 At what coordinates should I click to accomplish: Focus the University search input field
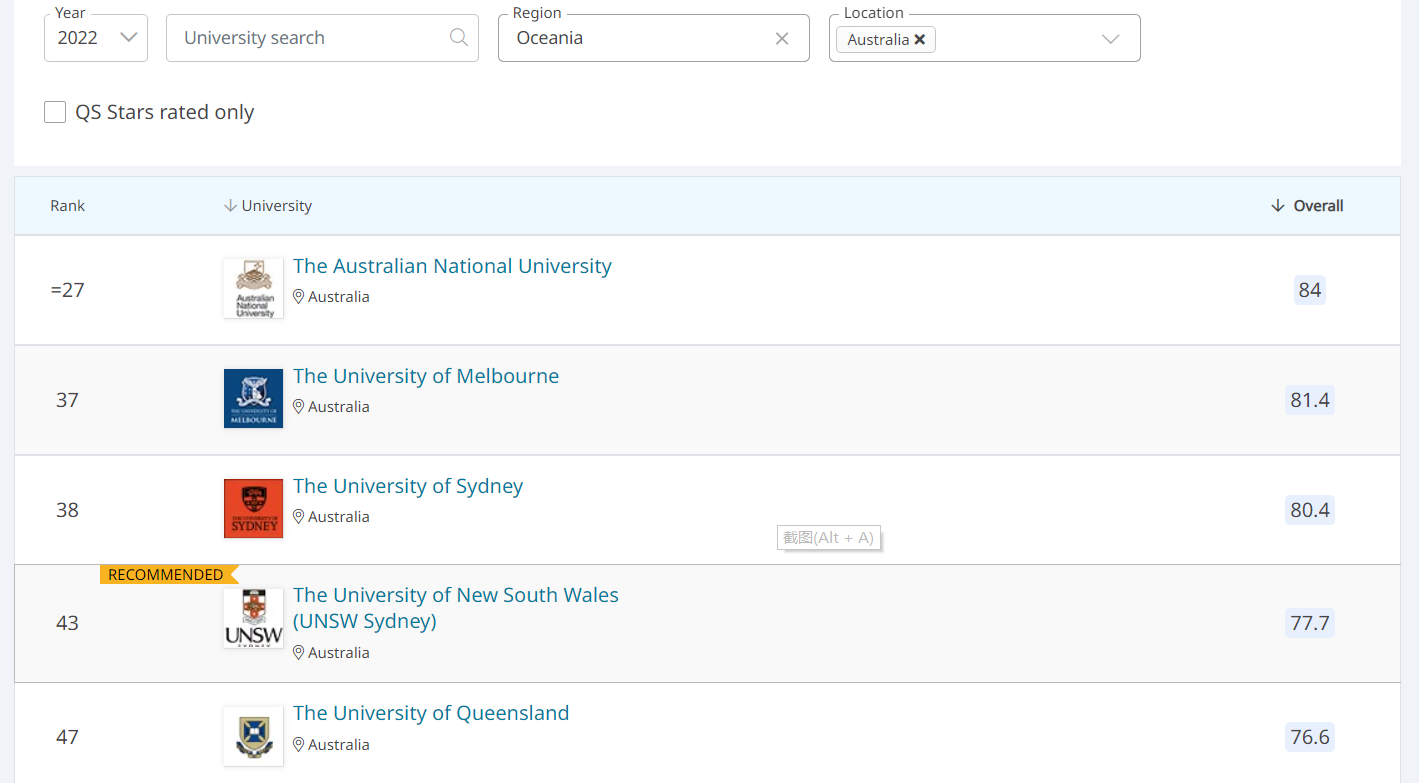(310, 38)
